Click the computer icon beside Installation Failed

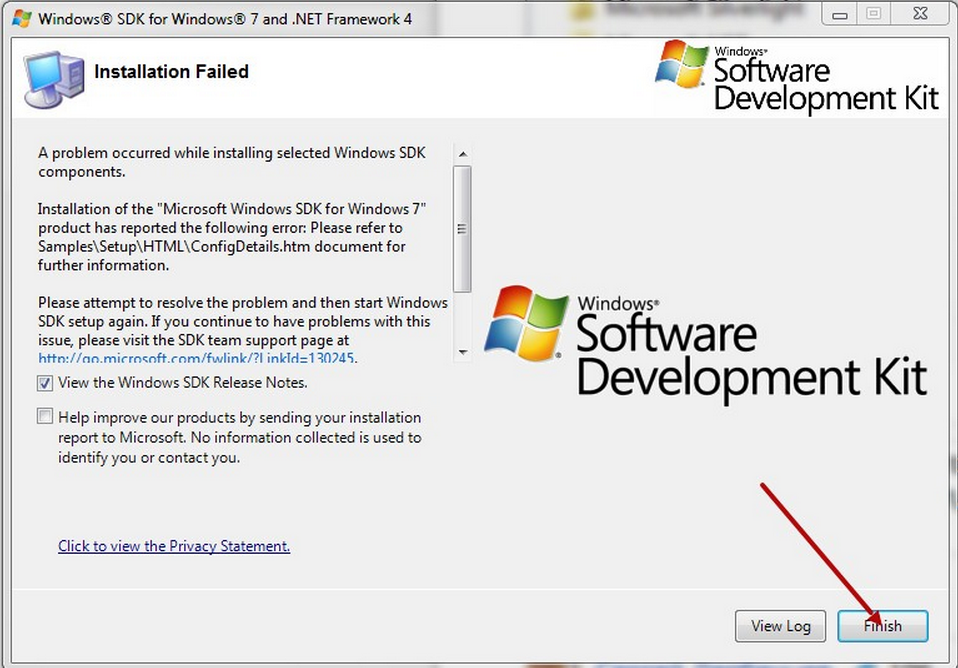coord(54,79)
